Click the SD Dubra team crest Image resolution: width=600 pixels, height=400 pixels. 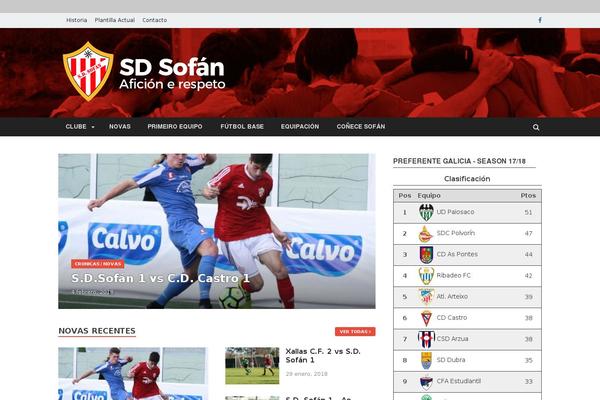point(426,360)
